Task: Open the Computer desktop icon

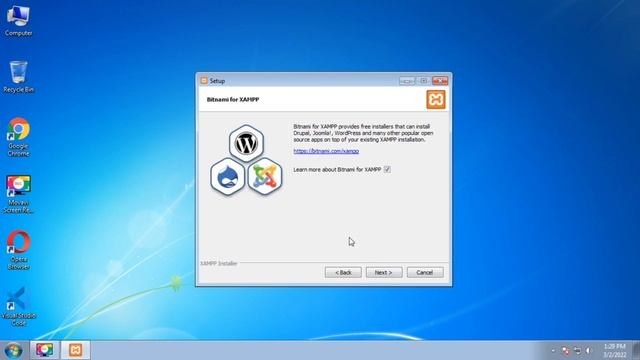Action: tap(18, 20)
